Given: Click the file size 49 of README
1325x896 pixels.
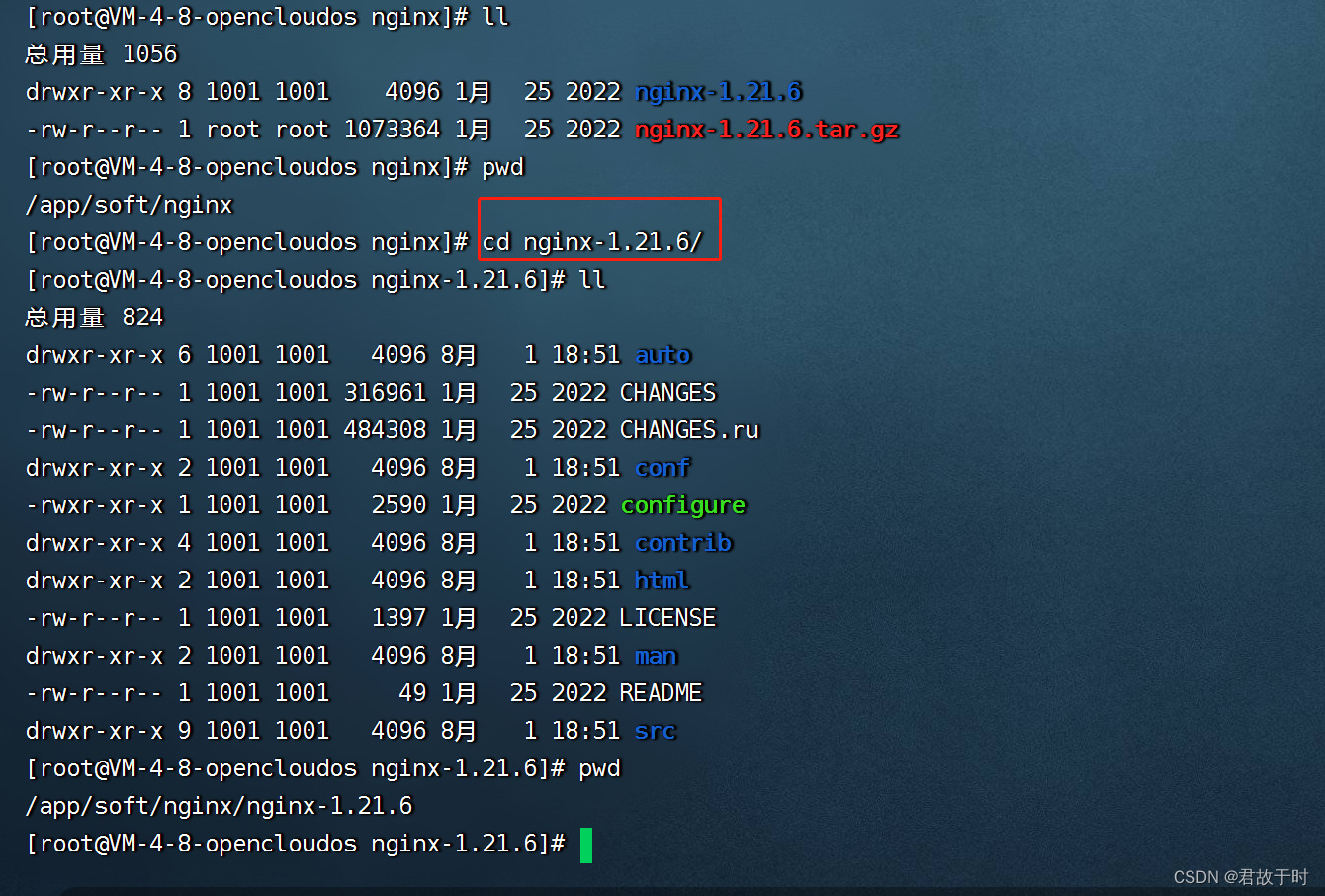Looking at the screenshot, I should [x=412, y=693].
